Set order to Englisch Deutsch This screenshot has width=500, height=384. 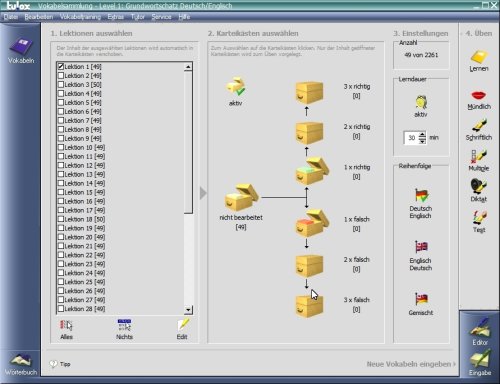421,256
